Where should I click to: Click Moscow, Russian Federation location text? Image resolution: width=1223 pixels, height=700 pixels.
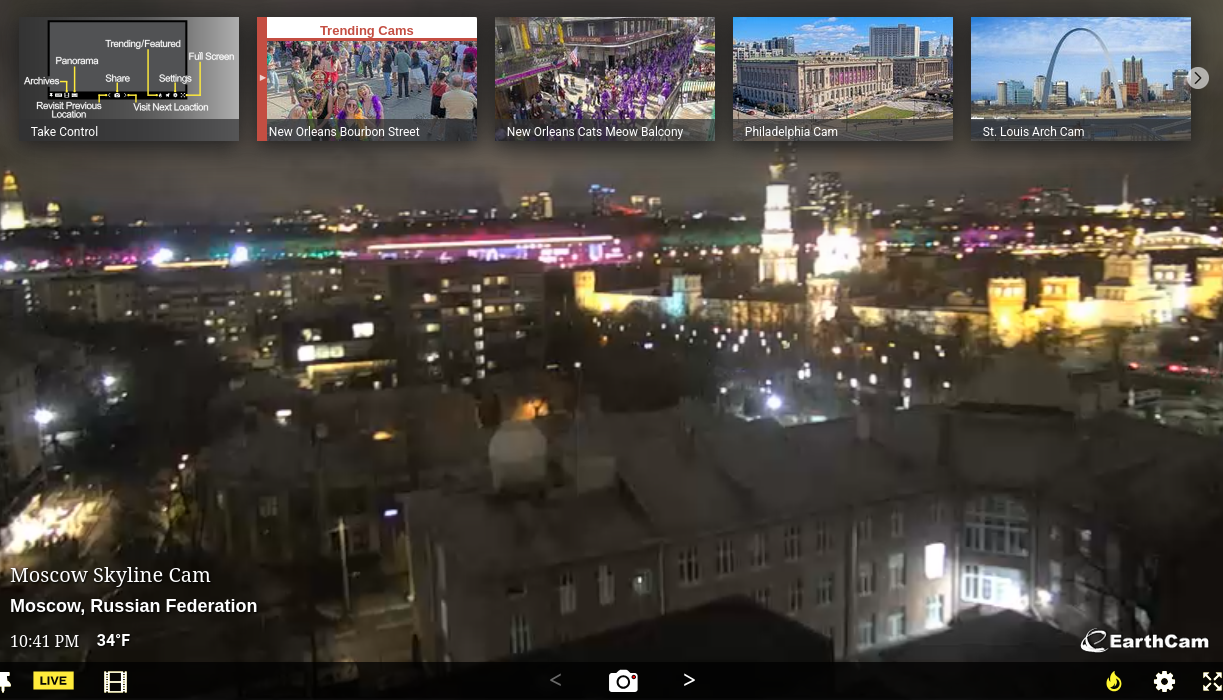[133, 606]
